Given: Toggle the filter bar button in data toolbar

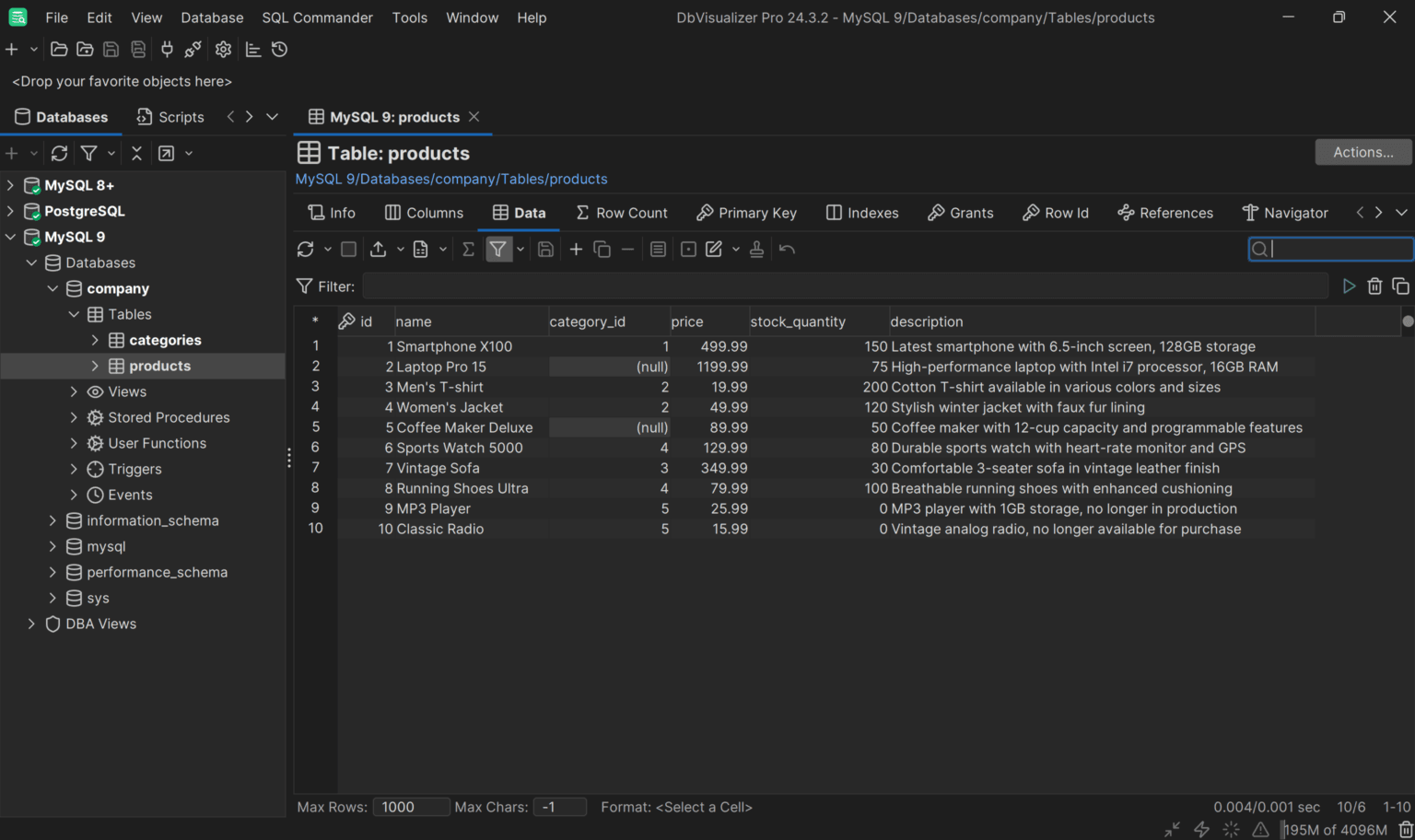Looking at the screenshot, I should click(x=497, y=250).
